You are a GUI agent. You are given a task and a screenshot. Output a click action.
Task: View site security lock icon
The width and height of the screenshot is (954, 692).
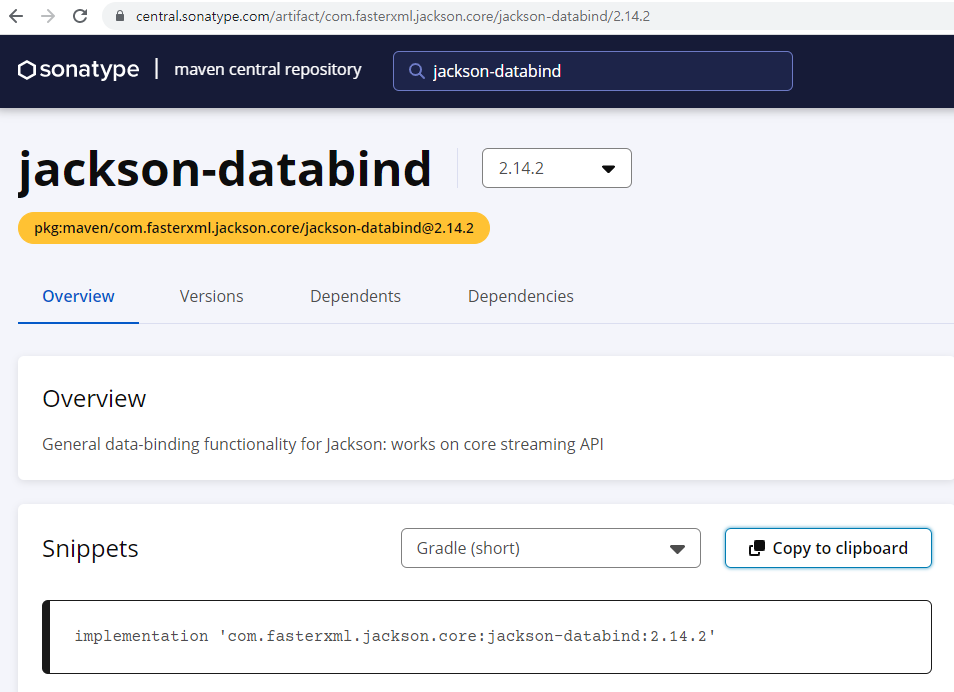click(x=120, y=16)
